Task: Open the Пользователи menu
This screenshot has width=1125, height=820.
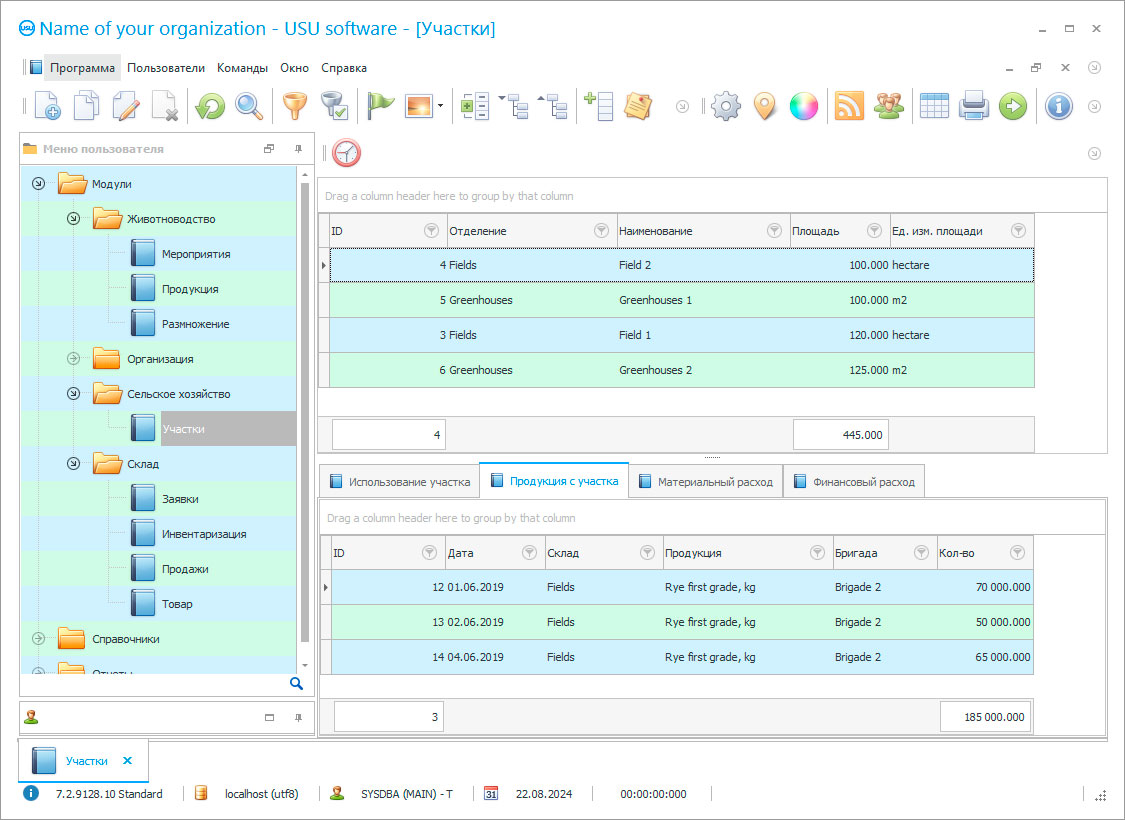Action: [x=166, y=67]
